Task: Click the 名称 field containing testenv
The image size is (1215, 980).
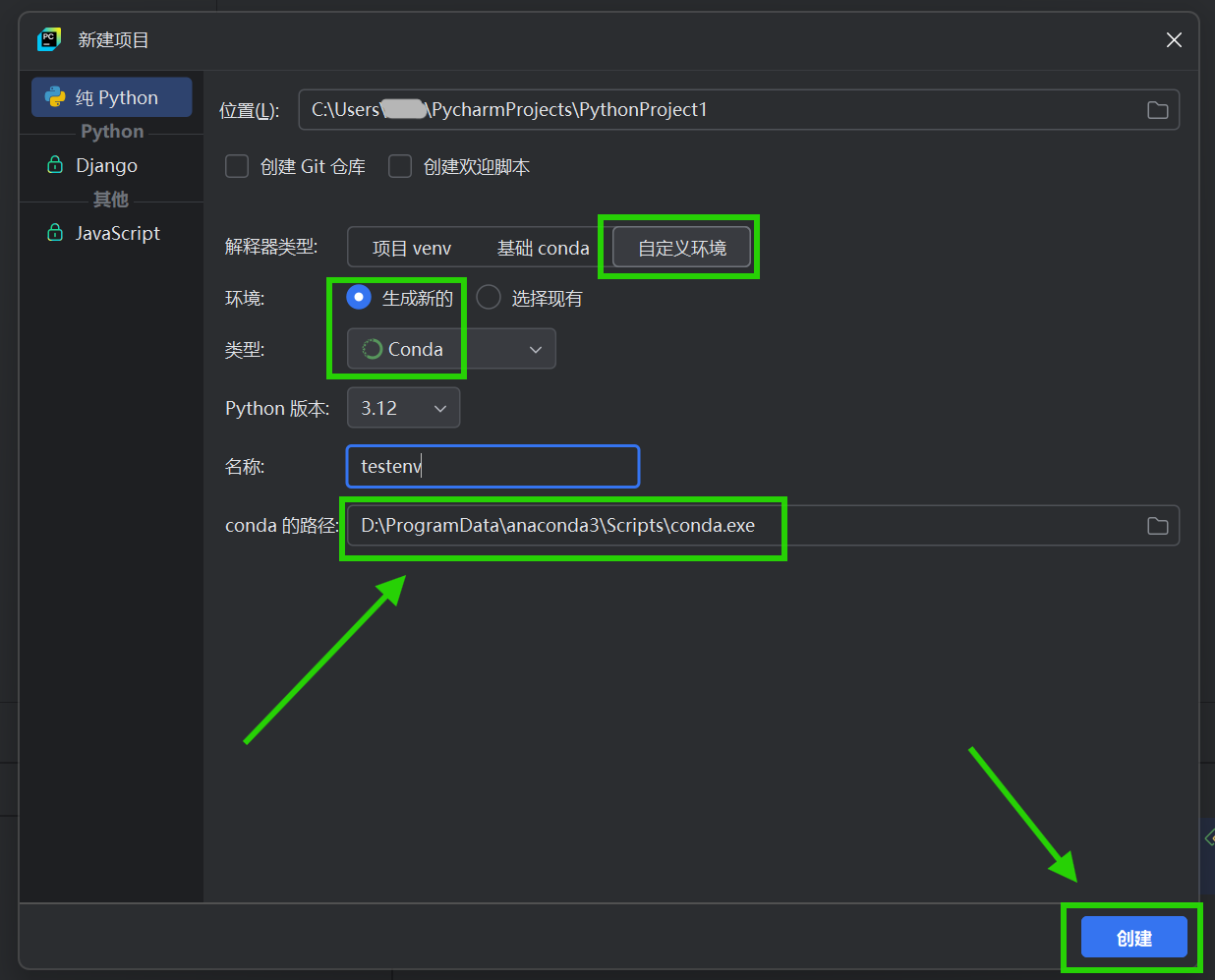Action: [x=492, y=466]
